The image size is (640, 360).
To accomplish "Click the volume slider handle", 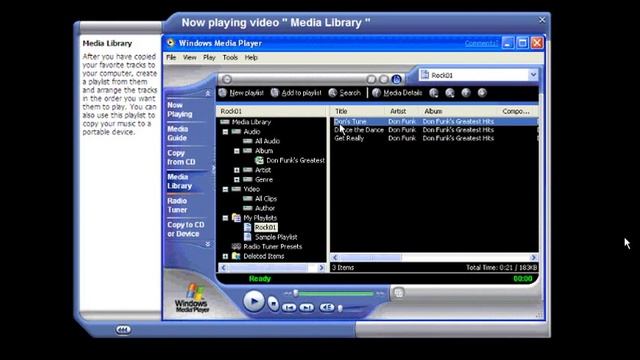I will pos(340,309).
